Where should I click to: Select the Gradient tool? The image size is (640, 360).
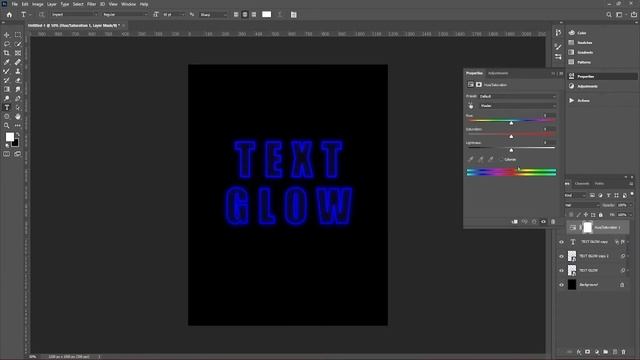click(7, 89)
